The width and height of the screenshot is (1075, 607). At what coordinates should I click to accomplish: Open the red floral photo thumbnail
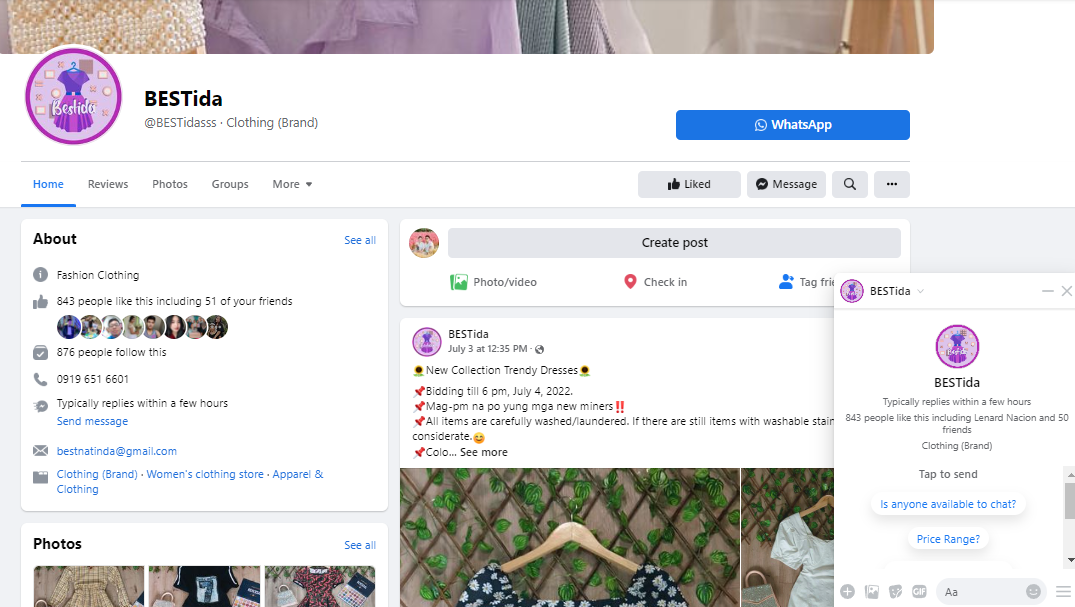pos(320,586)
